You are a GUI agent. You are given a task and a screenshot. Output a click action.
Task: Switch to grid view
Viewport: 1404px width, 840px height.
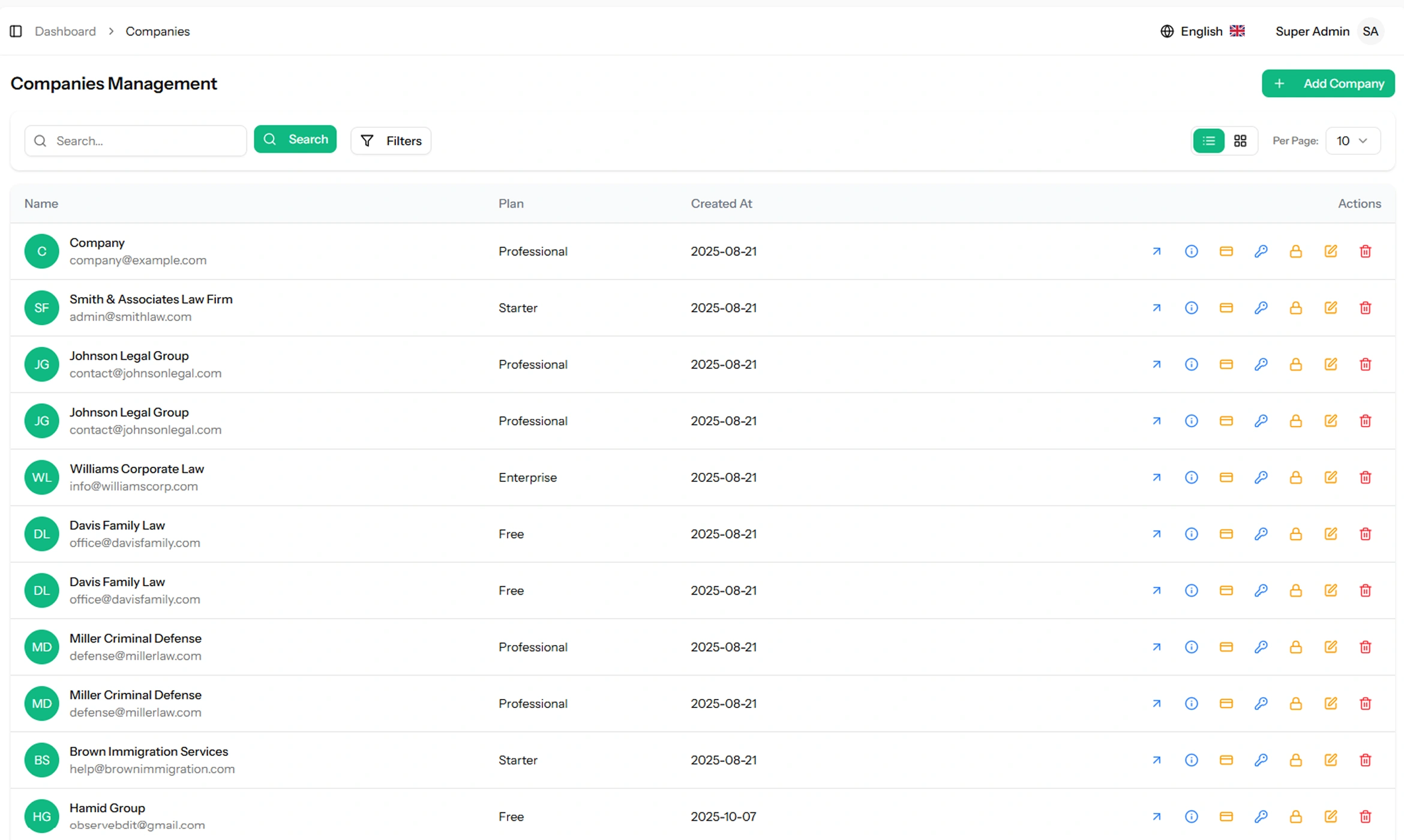(x=1240, y=141)
